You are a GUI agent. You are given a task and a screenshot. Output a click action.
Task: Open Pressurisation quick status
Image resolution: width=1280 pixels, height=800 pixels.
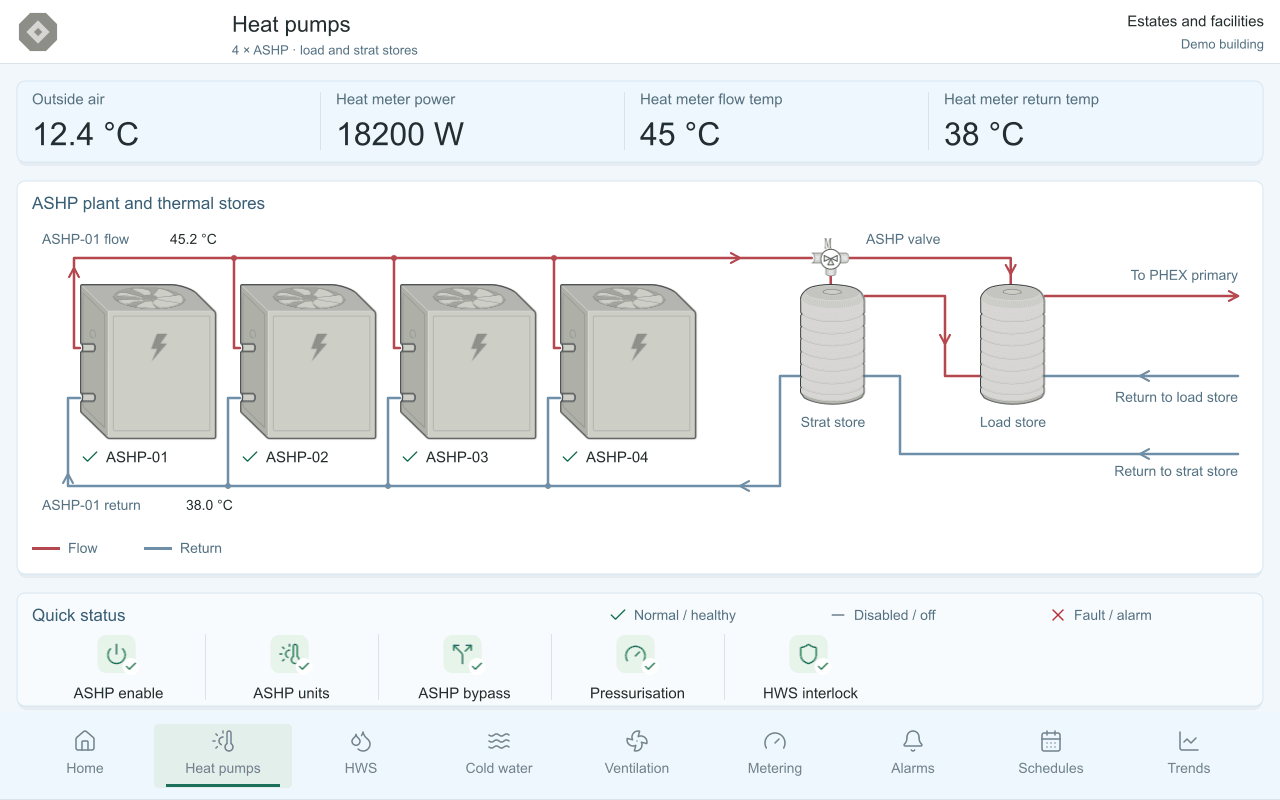pos(637,668)
